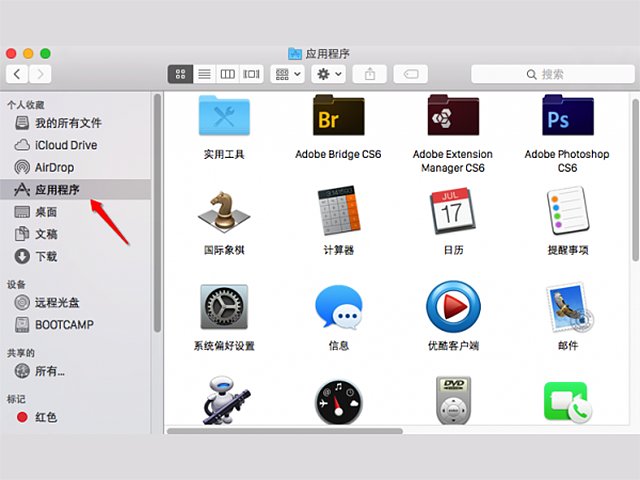640x480 pixels.
Task: Switch to Cover Flow view mode
Action: 251,74
